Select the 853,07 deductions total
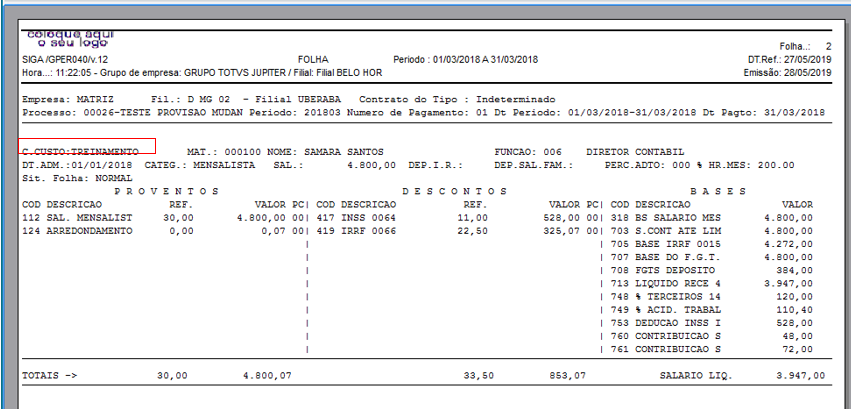Screen dimensions: 851x409 pyautogui.click(x=568, y=375)
